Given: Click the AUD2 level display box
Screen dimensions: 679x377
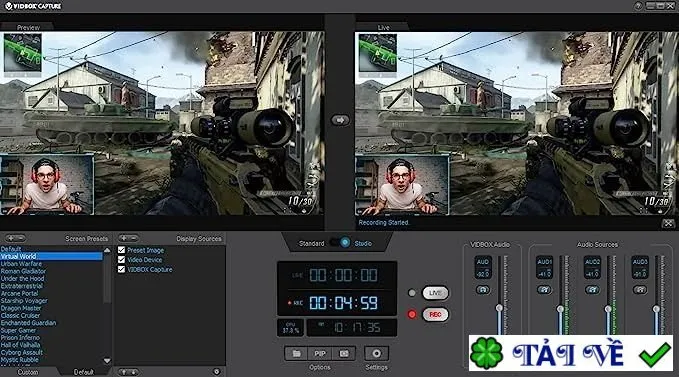Looking at the screenshot, I should 592,267.
